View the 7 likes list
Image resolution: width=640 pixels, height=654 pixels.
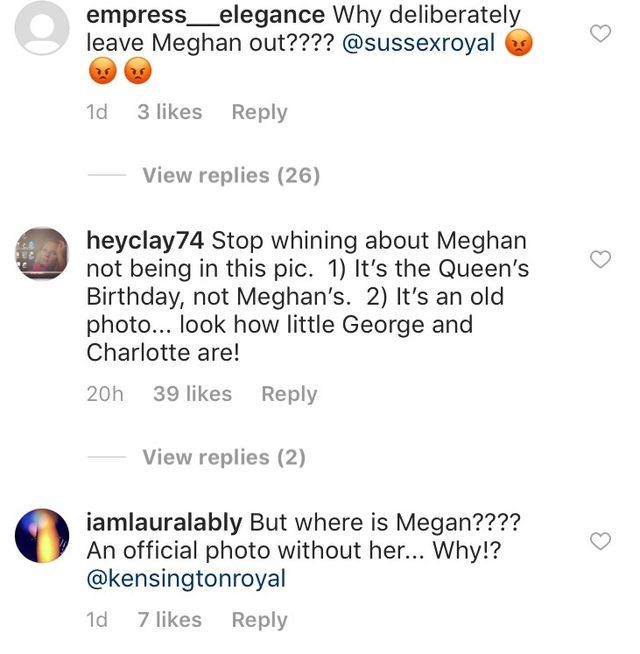(170, 621)
